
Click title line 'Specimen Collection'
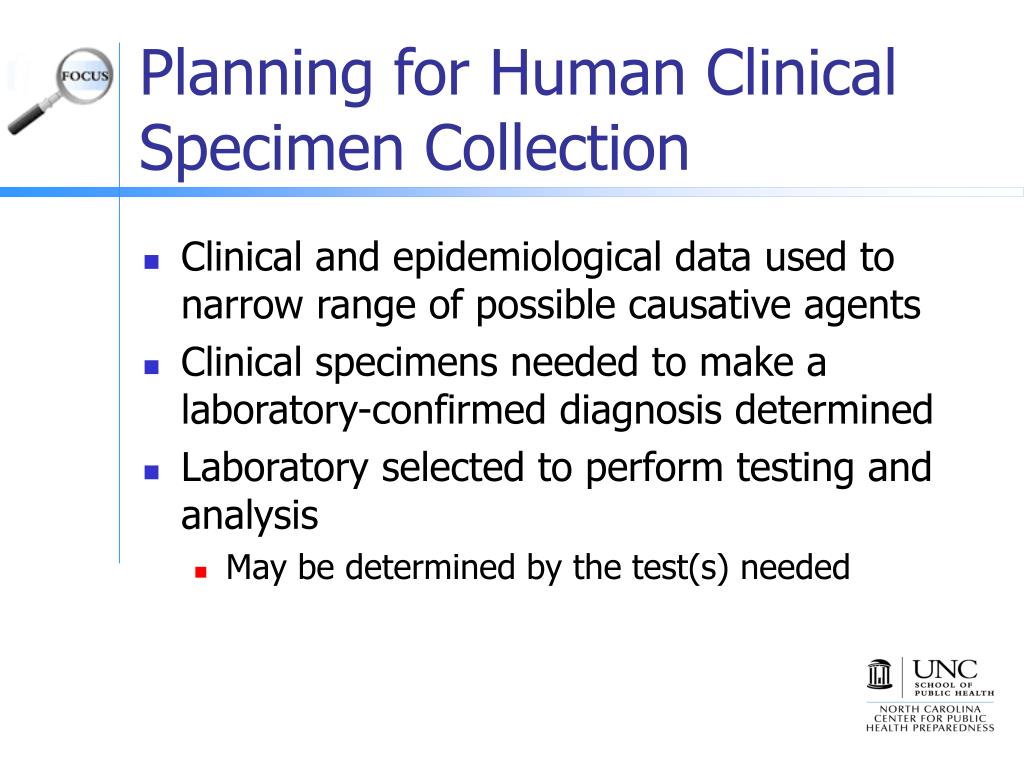click(414, 149)
